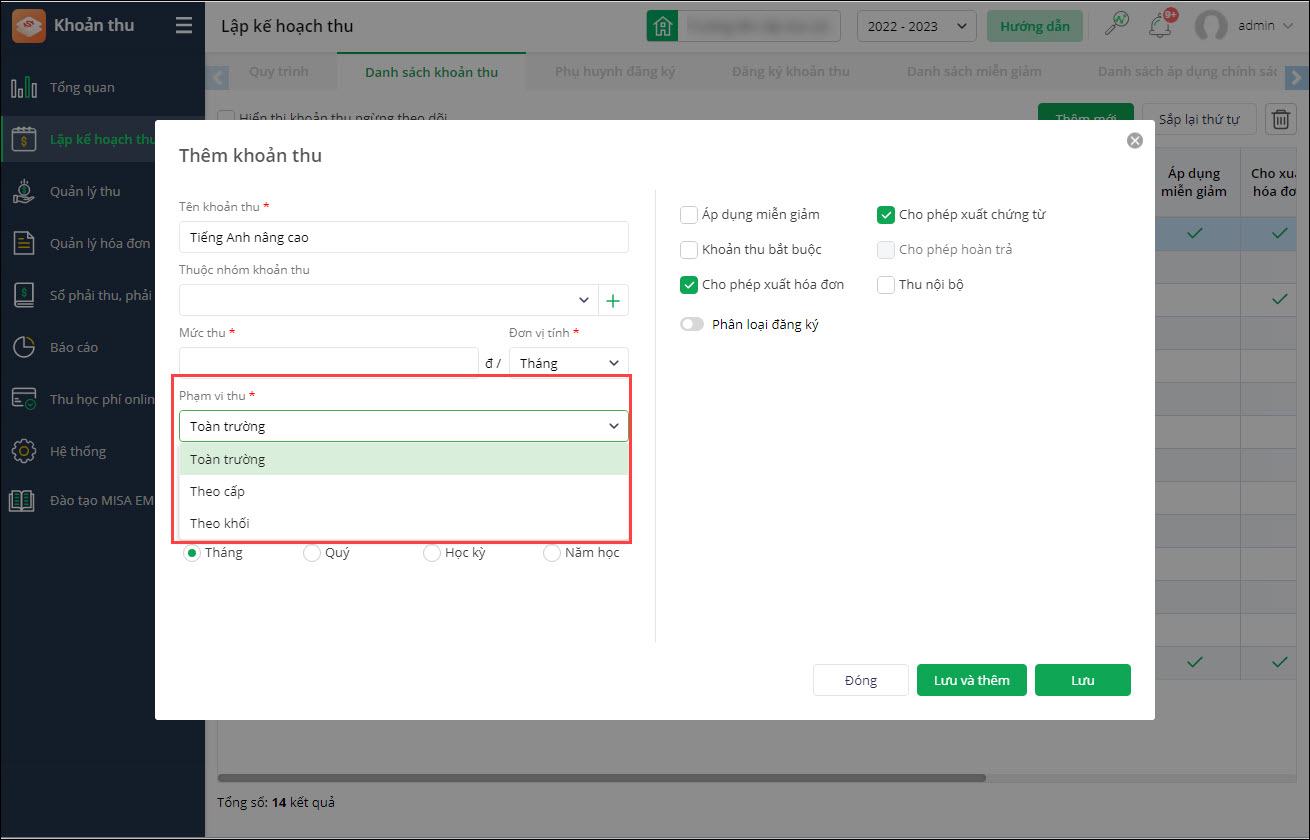This screenshot has width=1310, height=840.
Task: Click the Lưu và thêm button
Action: (971, 680)
